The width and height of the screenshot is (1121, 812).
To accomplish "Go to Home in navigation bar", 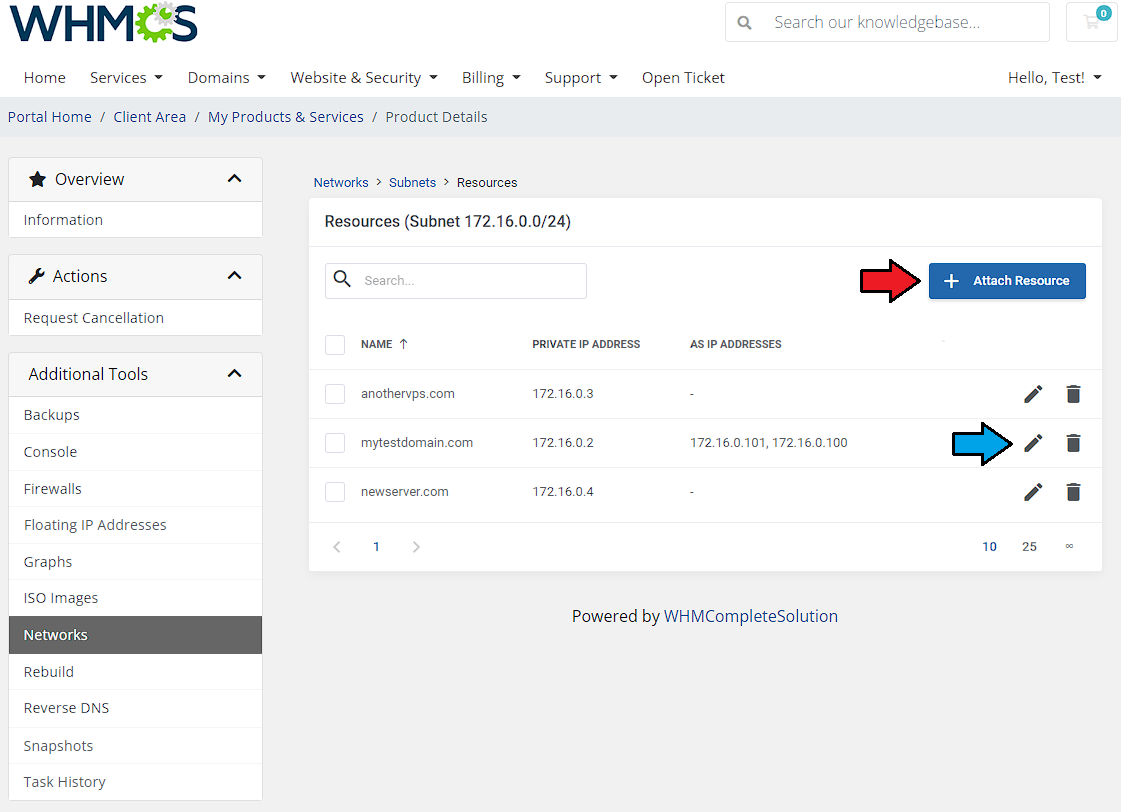I will click(44, 78).
